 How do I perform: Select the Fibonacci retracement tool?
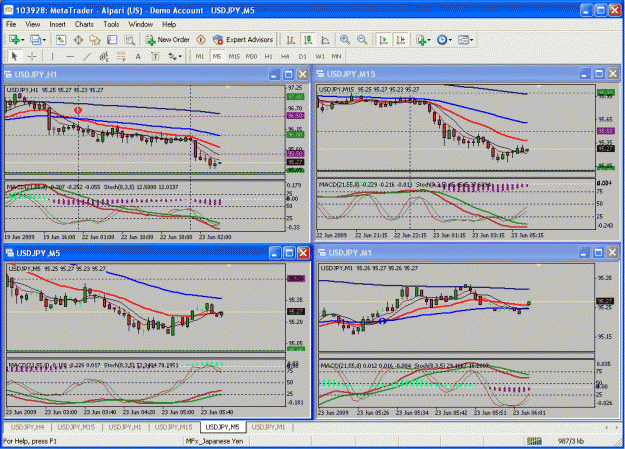coord(121,56)
